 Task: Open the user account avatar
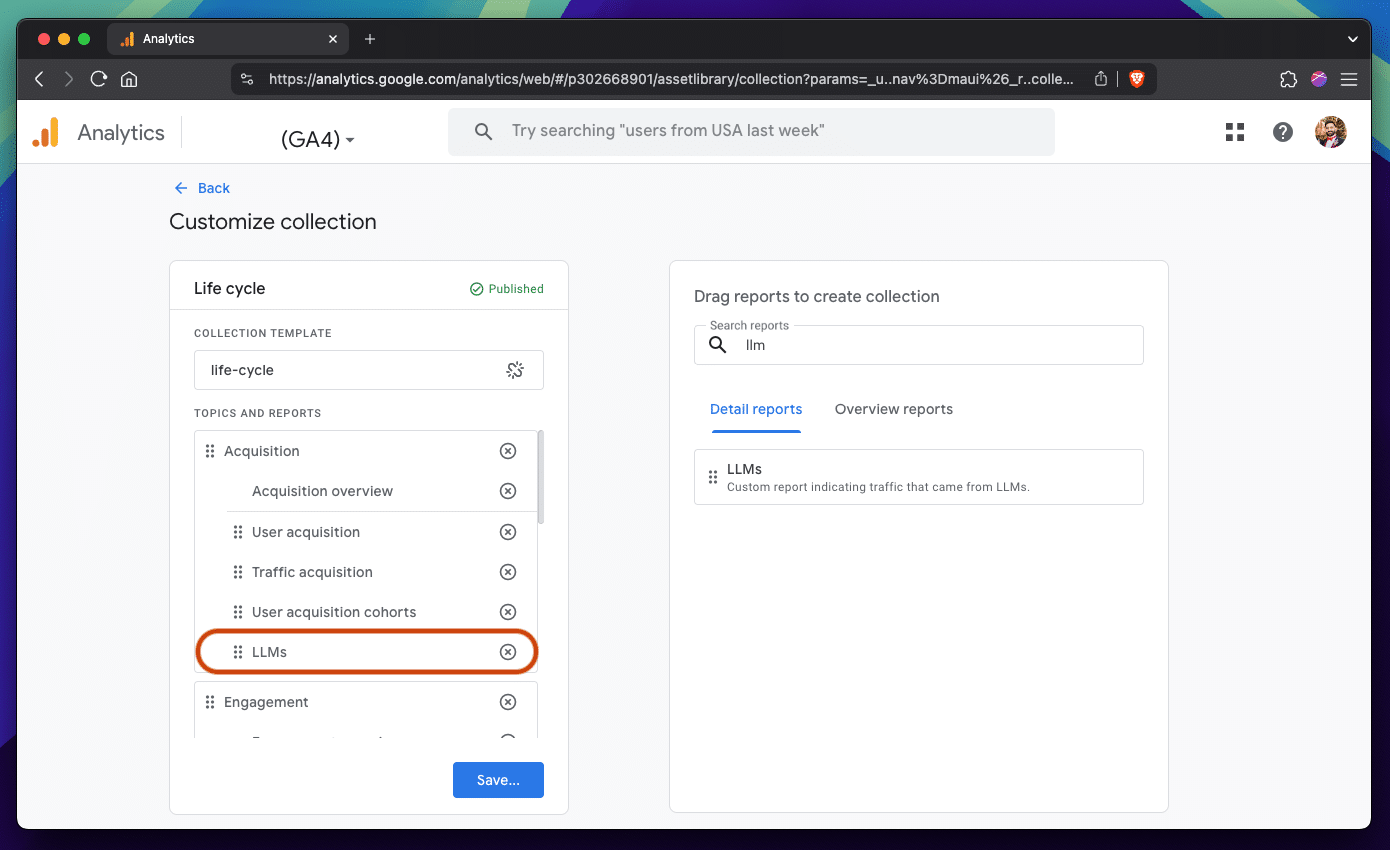pos(1331,132)
